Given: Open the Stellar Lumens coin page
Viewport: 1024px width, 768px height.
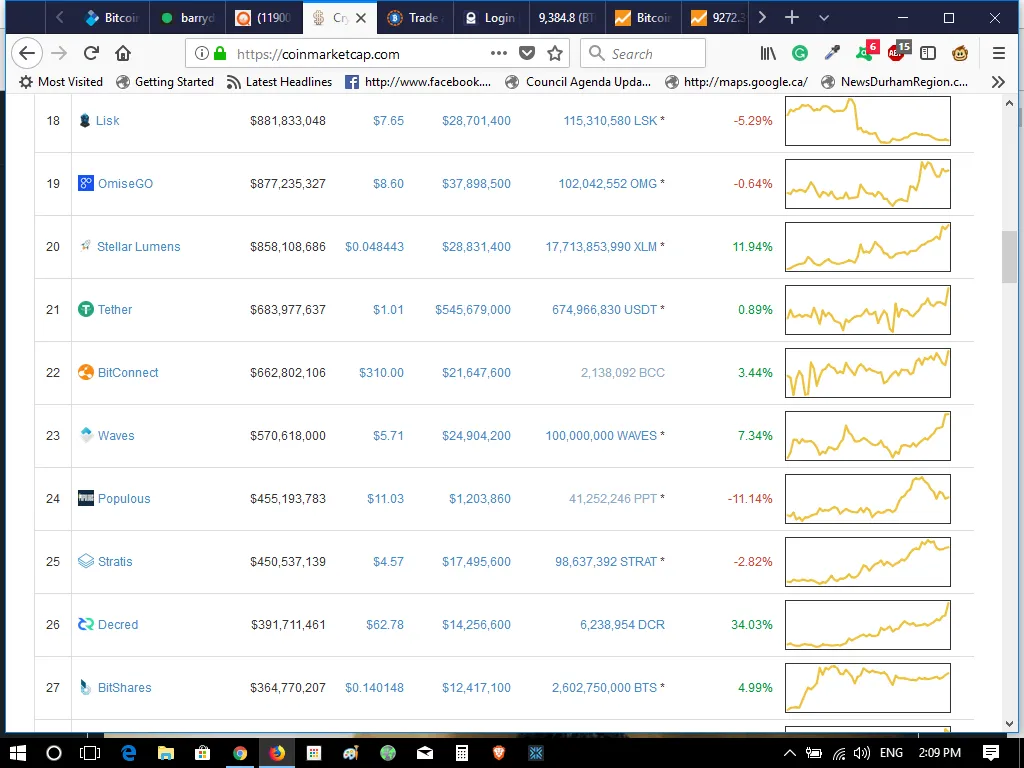Looking at the screenshot, I should (138, 247).
